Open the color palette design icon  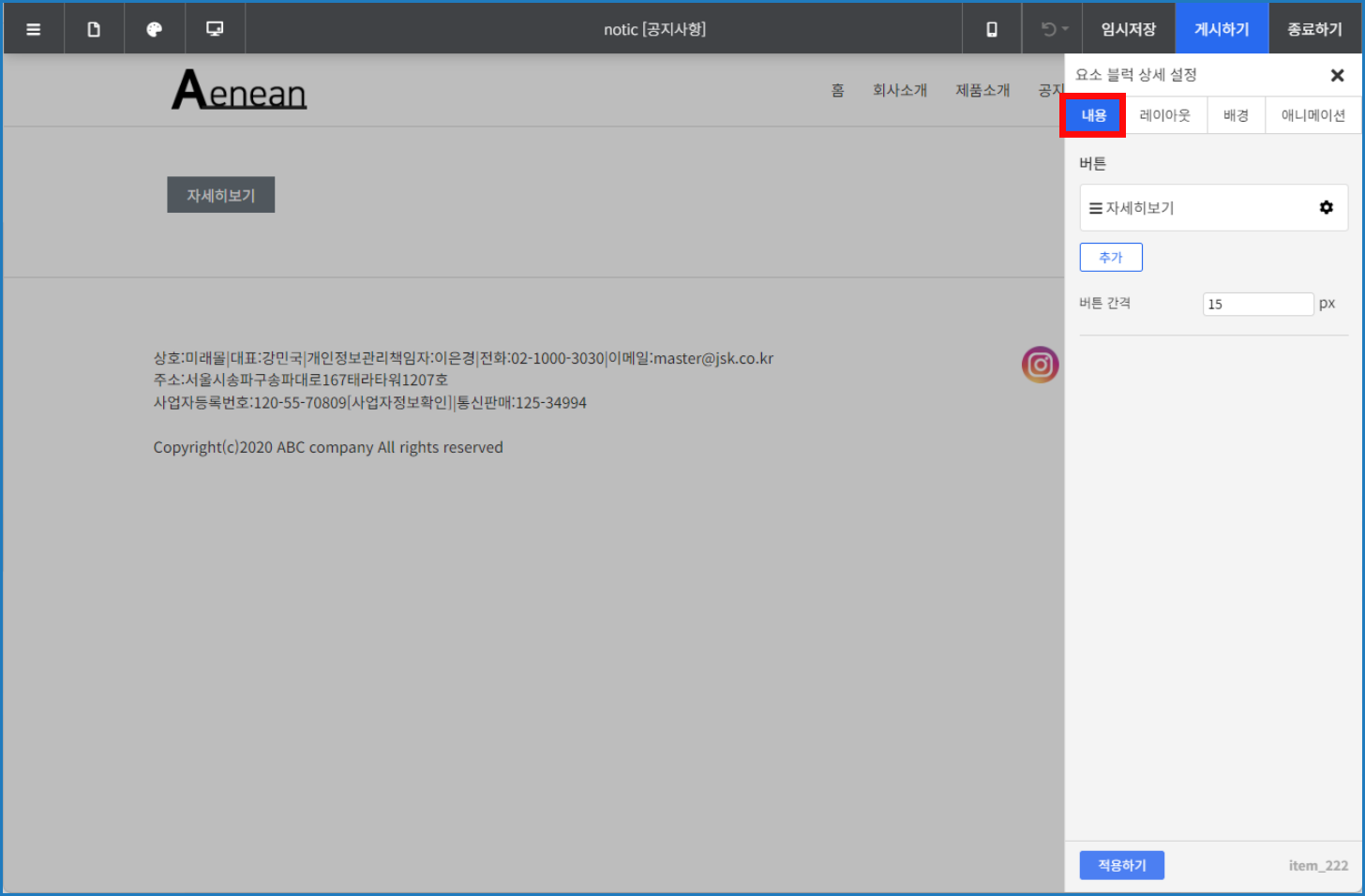[155, 29]
